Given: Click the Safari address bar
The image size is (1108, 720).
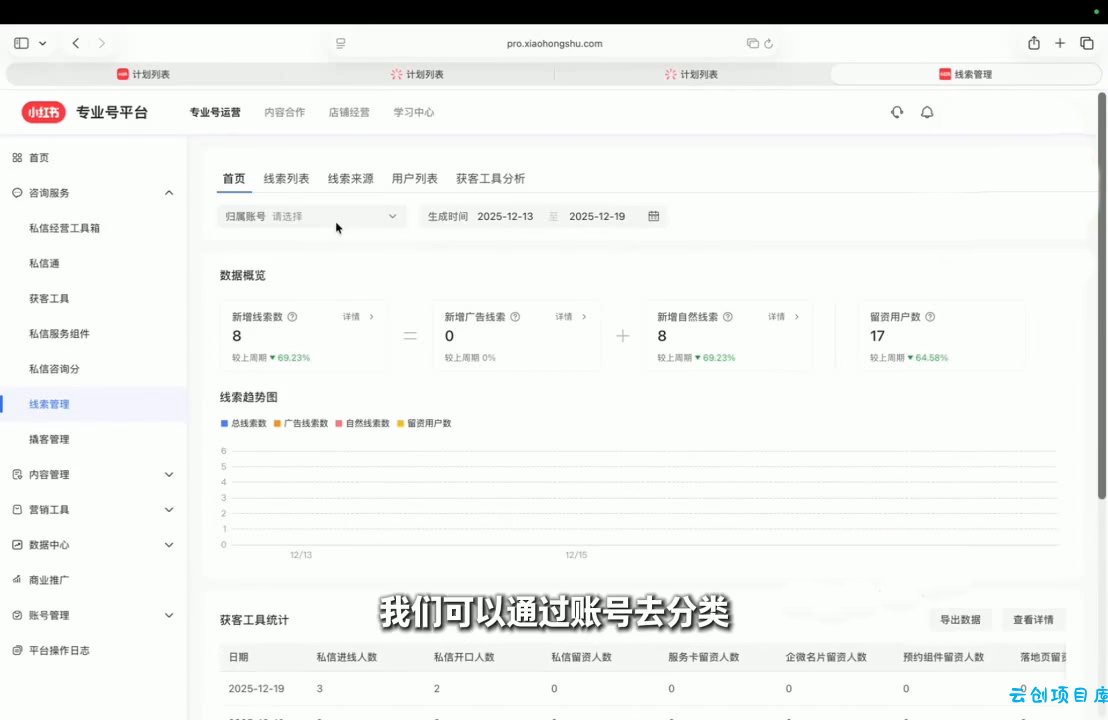Looking at the screenshot, I should pyautogui.click(x=554, y=44).
